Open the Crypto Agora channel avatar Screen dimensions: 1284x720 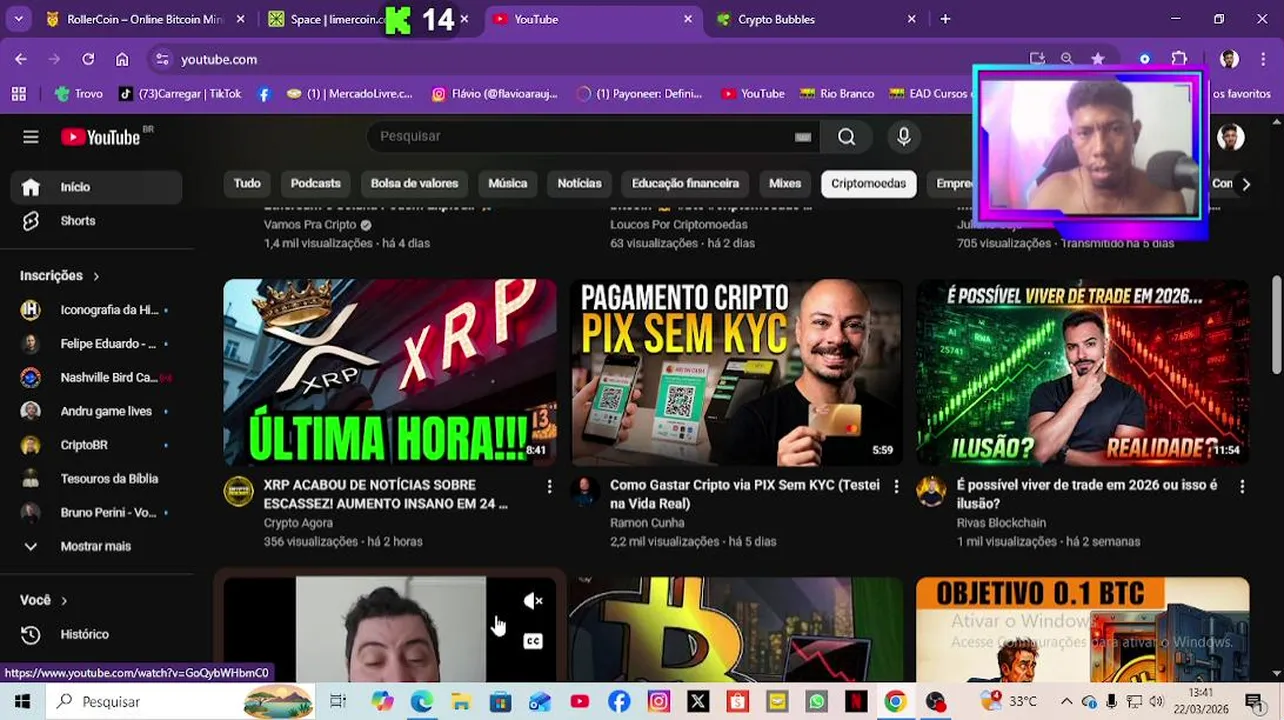point(238,491)
